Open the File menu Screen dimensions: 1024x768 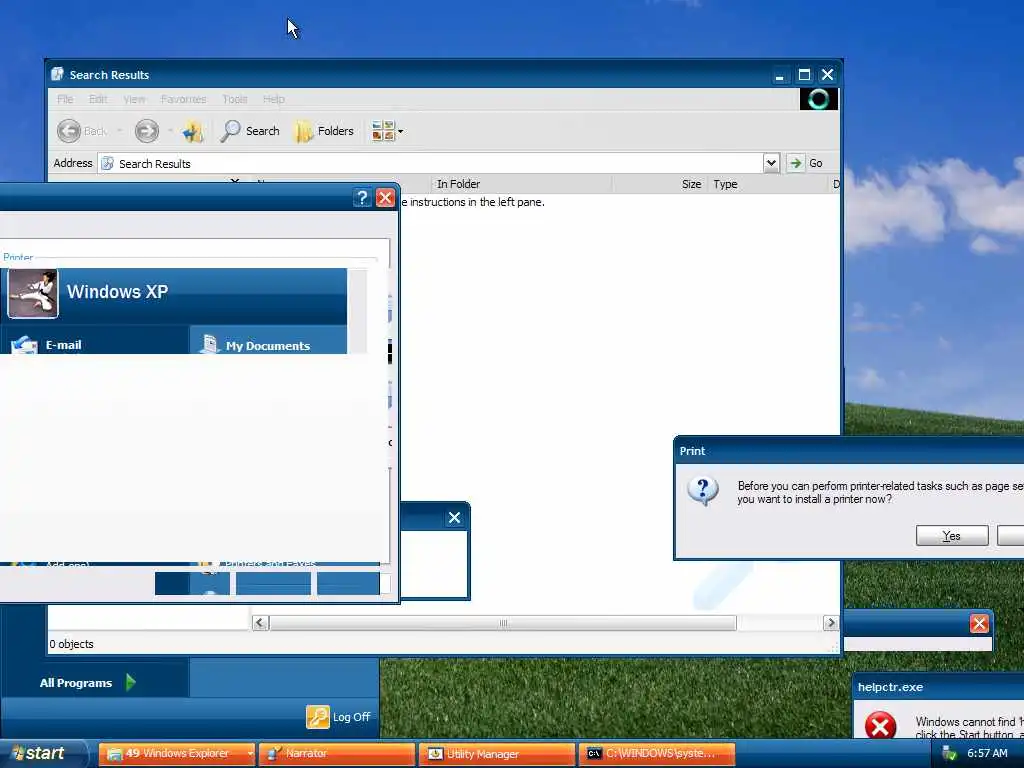(x=65, y=99)
